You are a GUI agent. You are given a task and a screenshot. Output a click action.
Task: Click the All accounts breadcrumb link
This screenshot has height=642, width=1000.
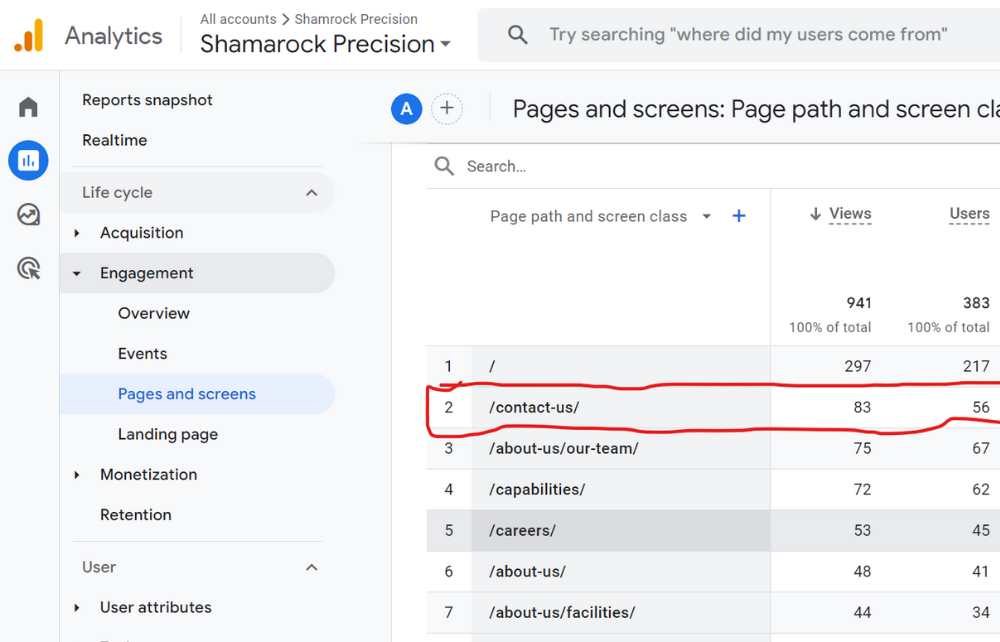coord(238,19)
